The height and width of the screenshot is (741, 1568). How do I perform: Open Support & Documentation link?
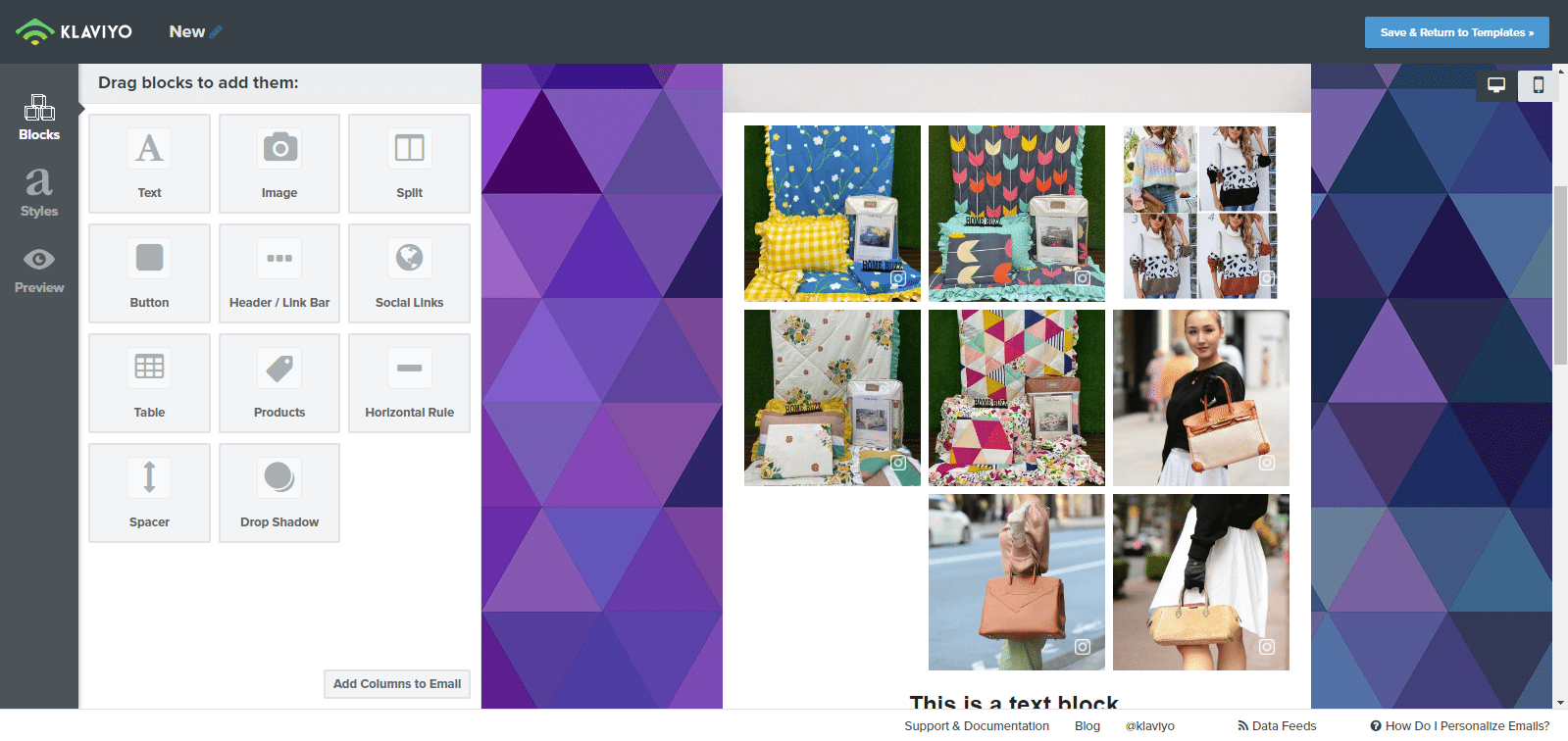coord(976,726)
